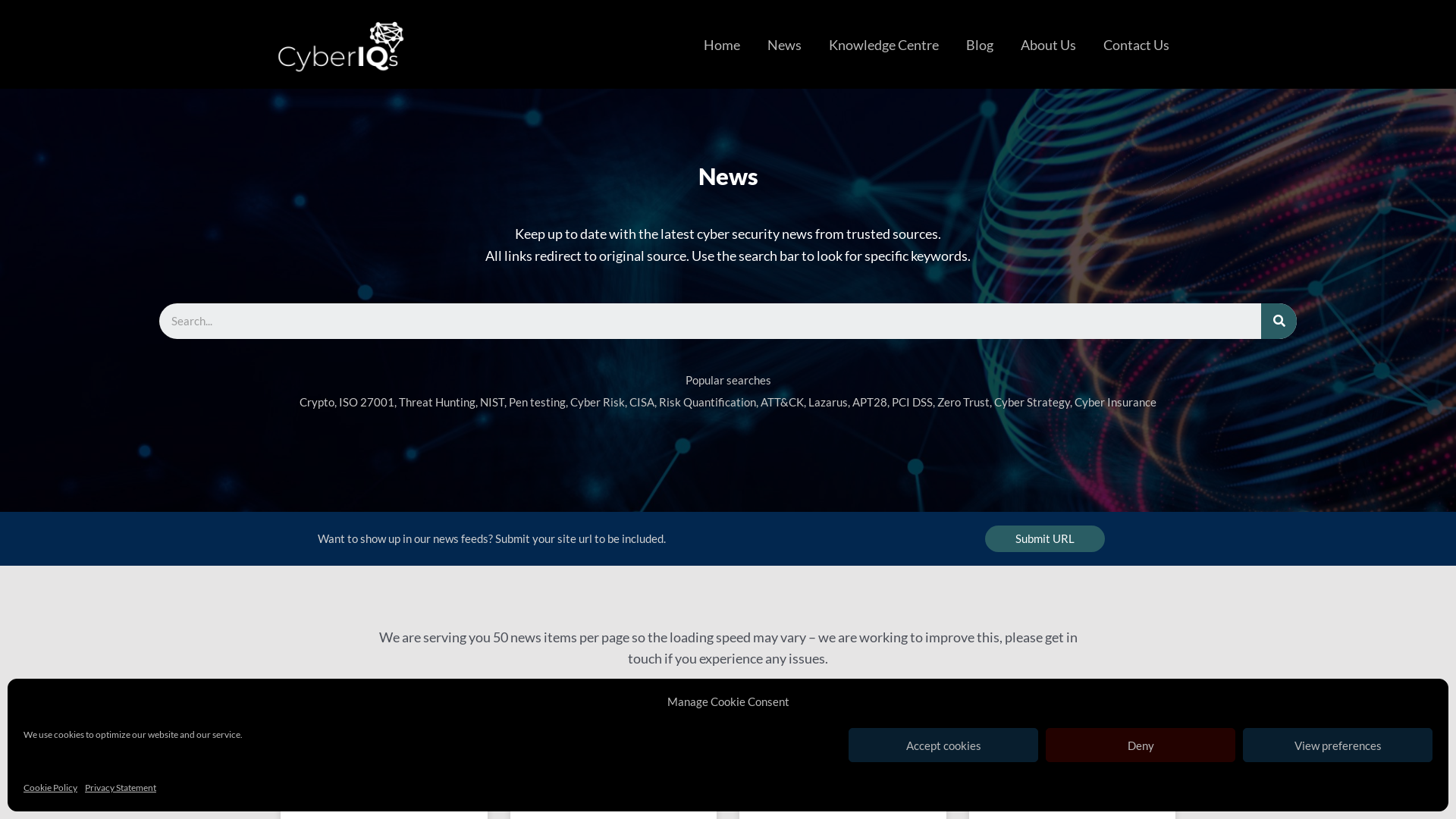This screenshot has height=819, width=1456.
Task: Click the Submit URL button
Action: coord(1045,539)
